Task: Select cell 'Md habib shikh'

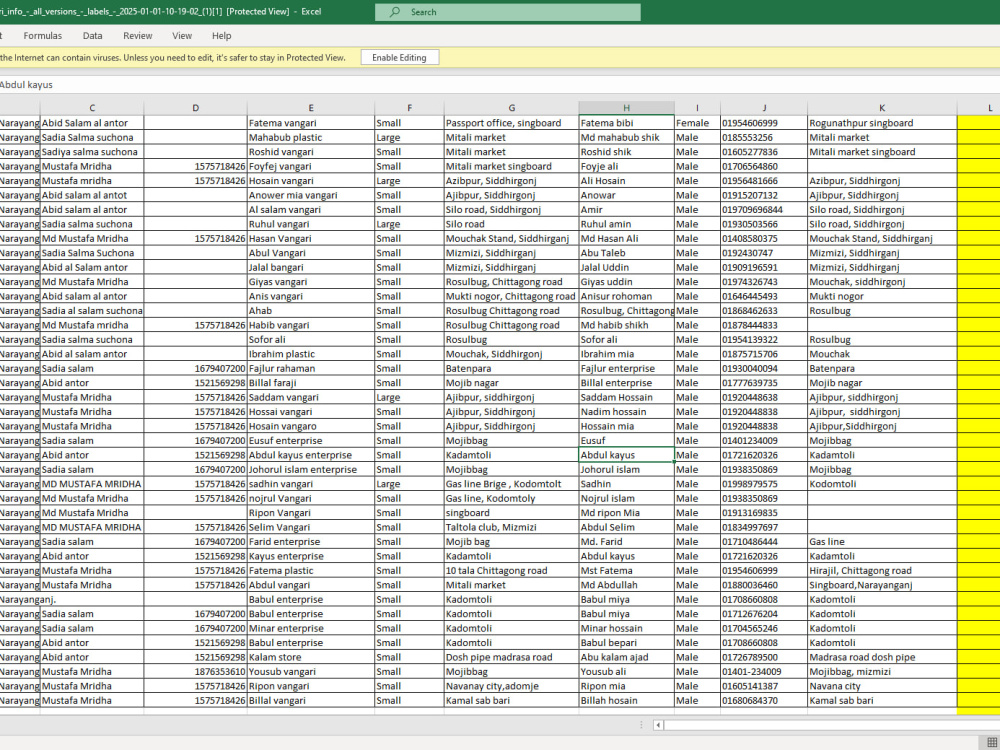Action: tap(626, 325)
